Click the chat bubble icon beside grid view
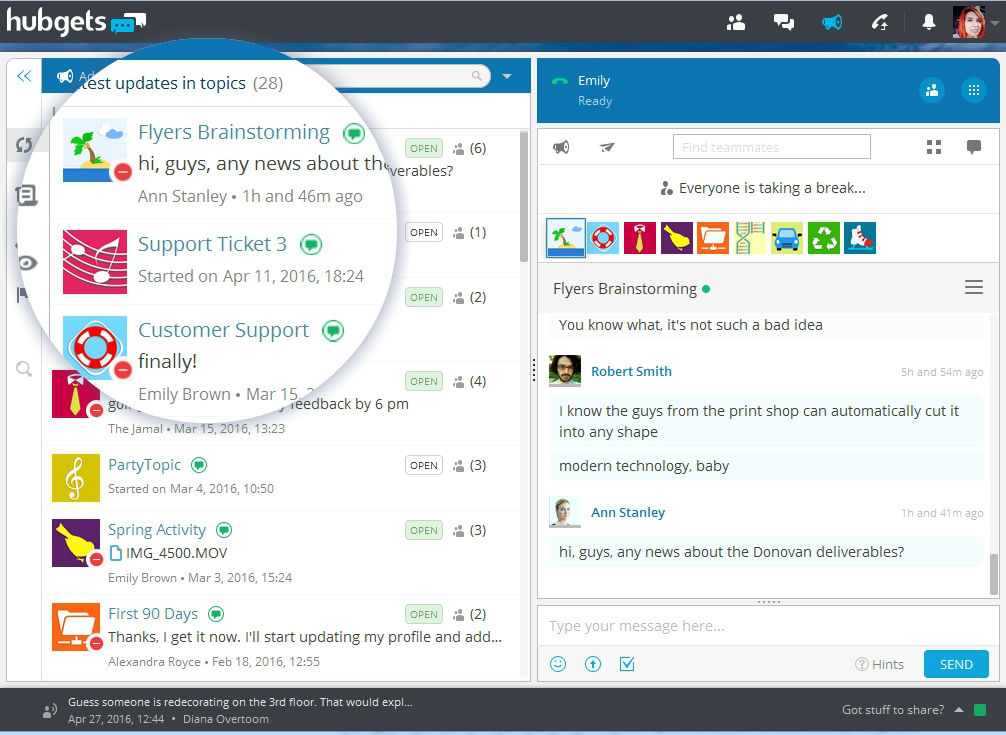This screenshot has width=1006, height=735. (974, 148)
